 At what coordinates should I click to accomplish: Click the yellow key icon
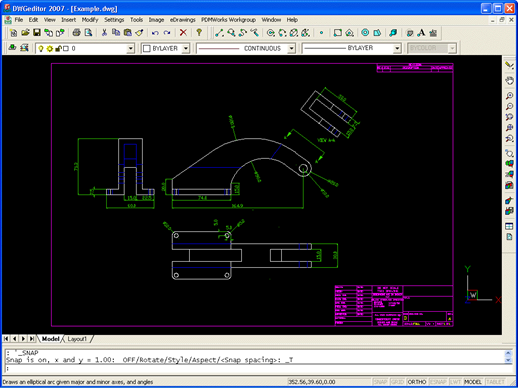tap(199, 33)
